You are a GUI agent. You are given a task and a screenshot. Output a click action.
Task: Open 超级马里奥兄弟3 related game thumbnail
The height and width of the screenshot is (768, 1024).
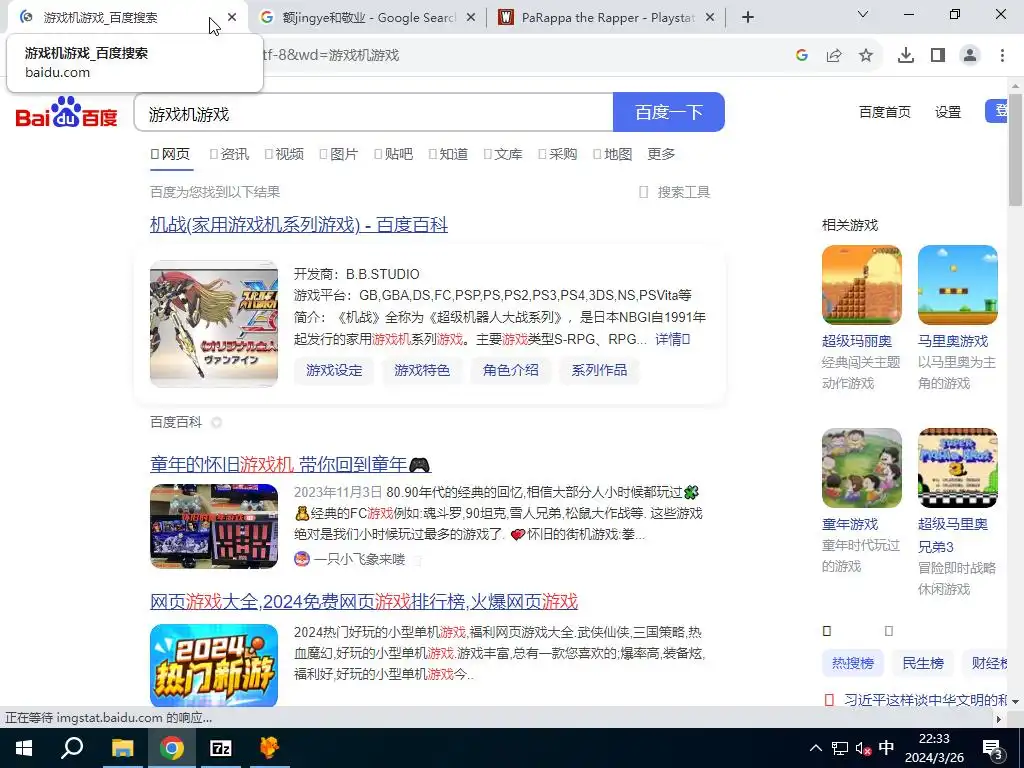tap(958, 468)
